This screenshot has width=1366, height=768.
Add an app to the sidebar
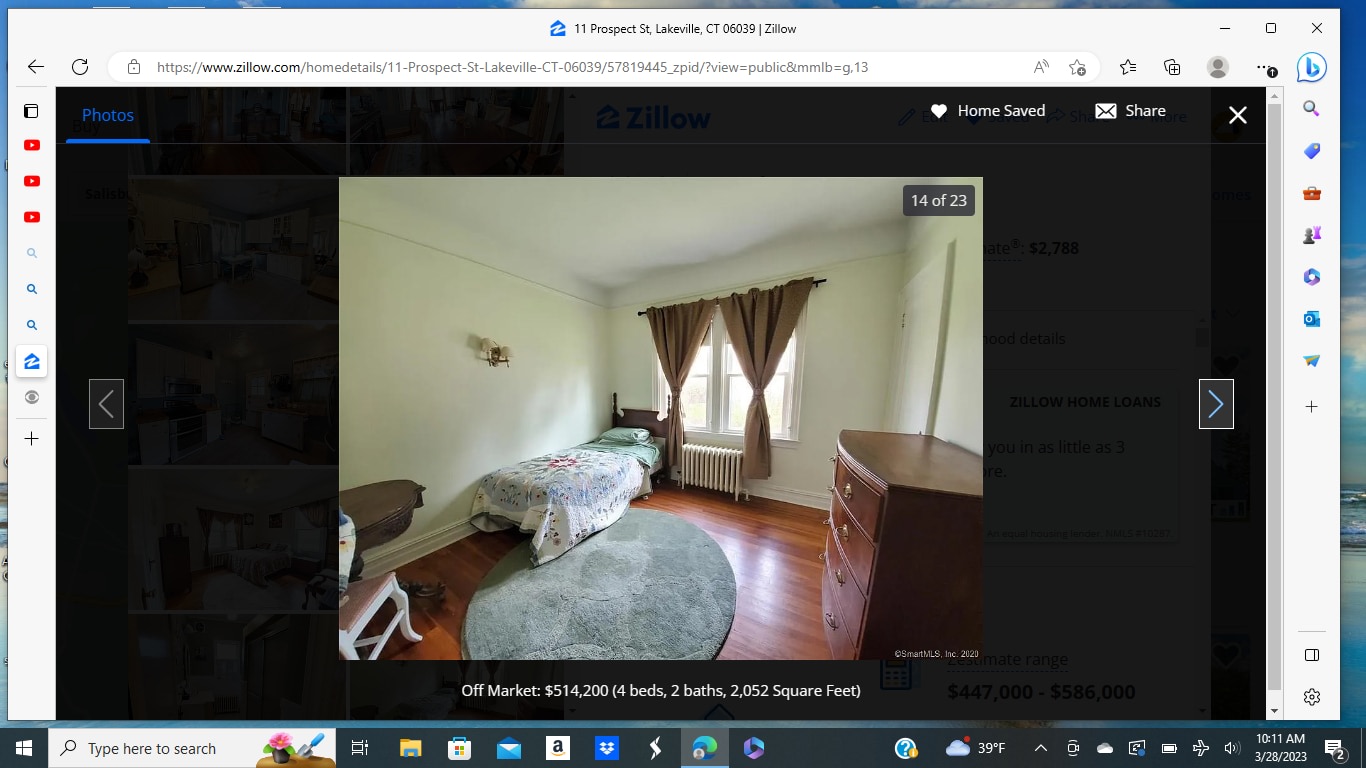[1312, 407]
